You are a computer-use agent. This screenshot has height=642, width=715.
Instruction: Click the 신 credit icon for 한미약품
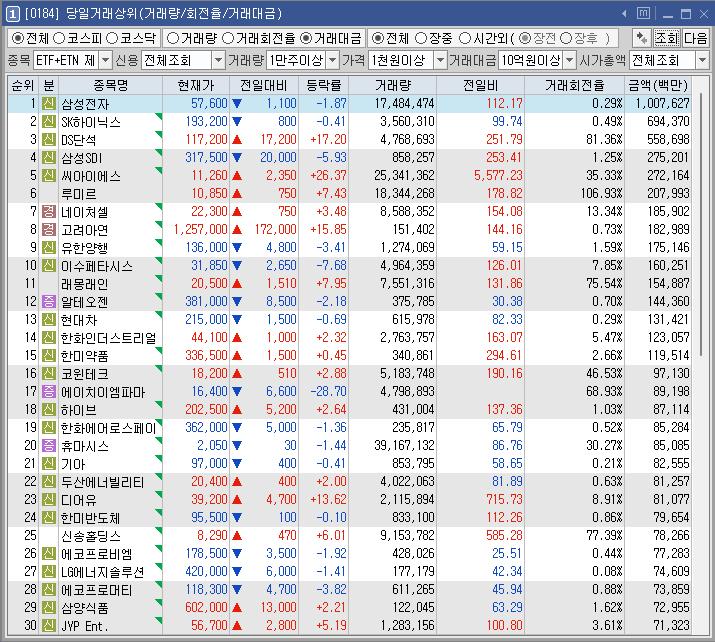49,356
